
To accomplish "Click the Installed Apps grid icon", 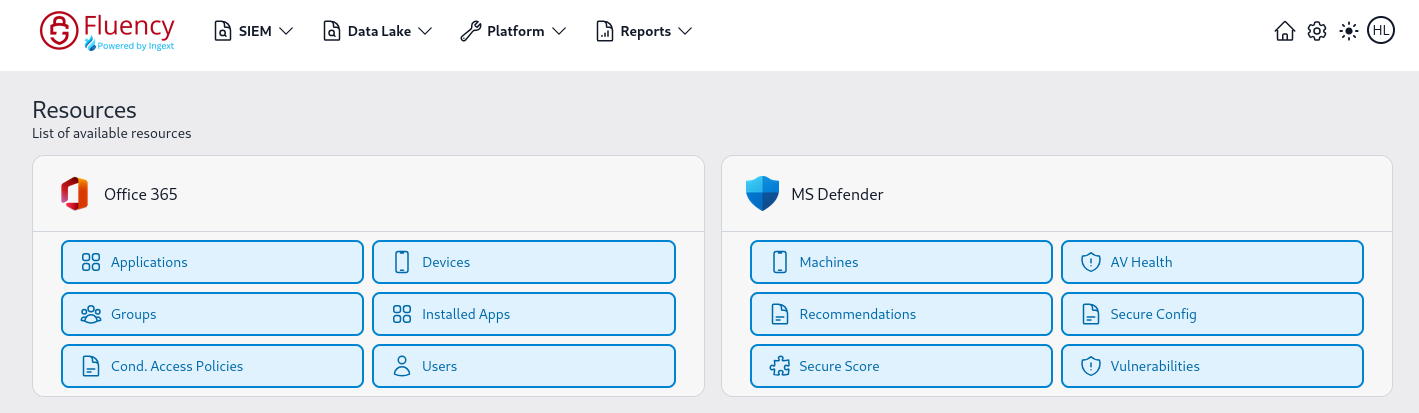I will pyautogui.click(x=402, y=314).
